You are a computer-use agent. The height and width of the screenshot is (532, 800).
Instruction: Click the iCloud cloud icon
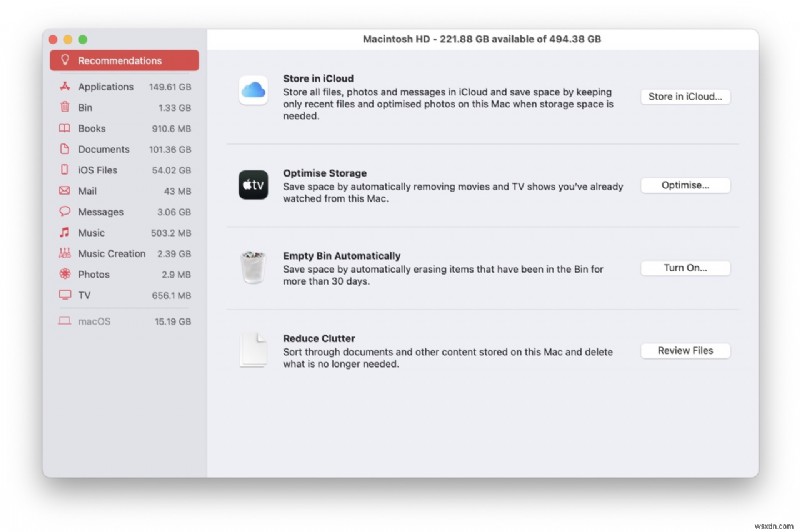(254, 90)
